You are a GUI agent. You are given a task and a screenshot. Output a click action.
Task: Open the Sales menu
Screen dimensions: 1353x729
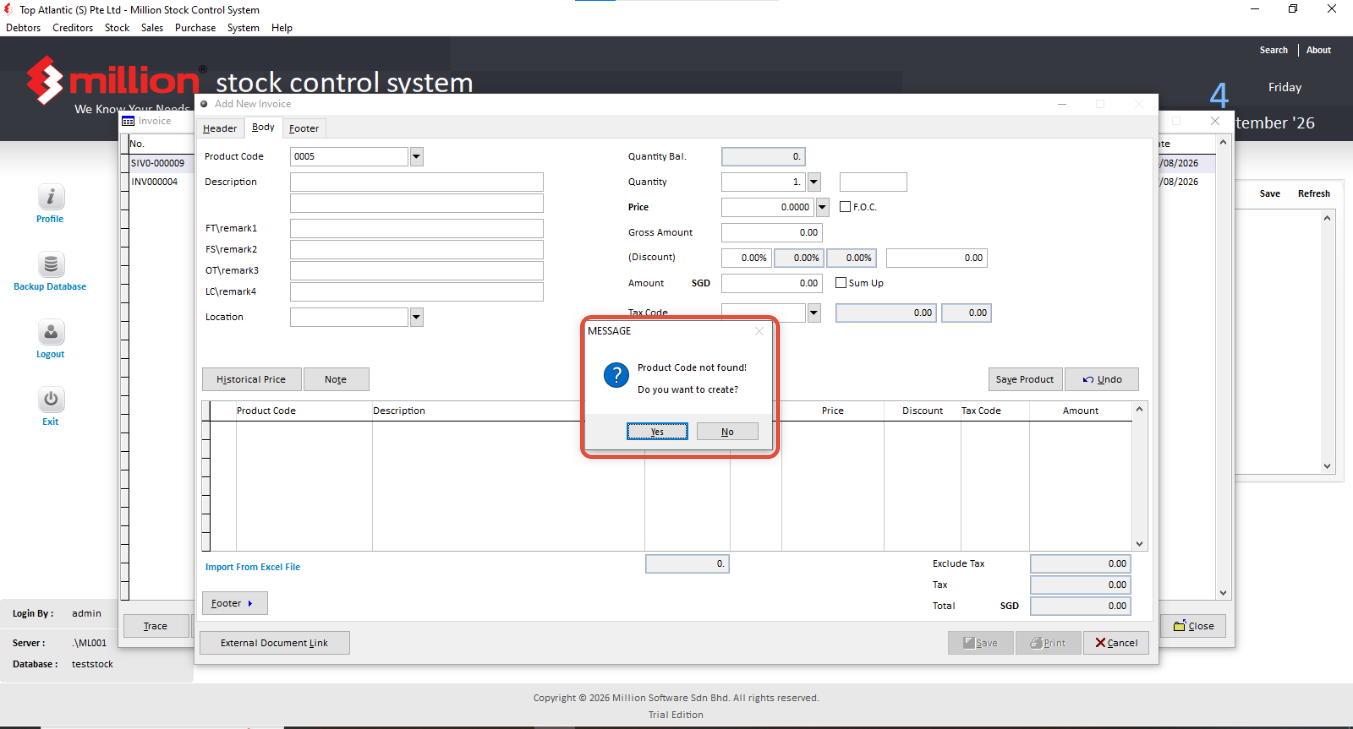click(152, 28)
